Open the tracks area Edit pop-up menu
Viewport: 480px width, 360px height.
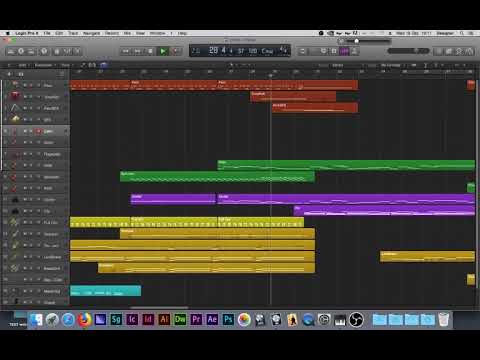coord(23,65)
